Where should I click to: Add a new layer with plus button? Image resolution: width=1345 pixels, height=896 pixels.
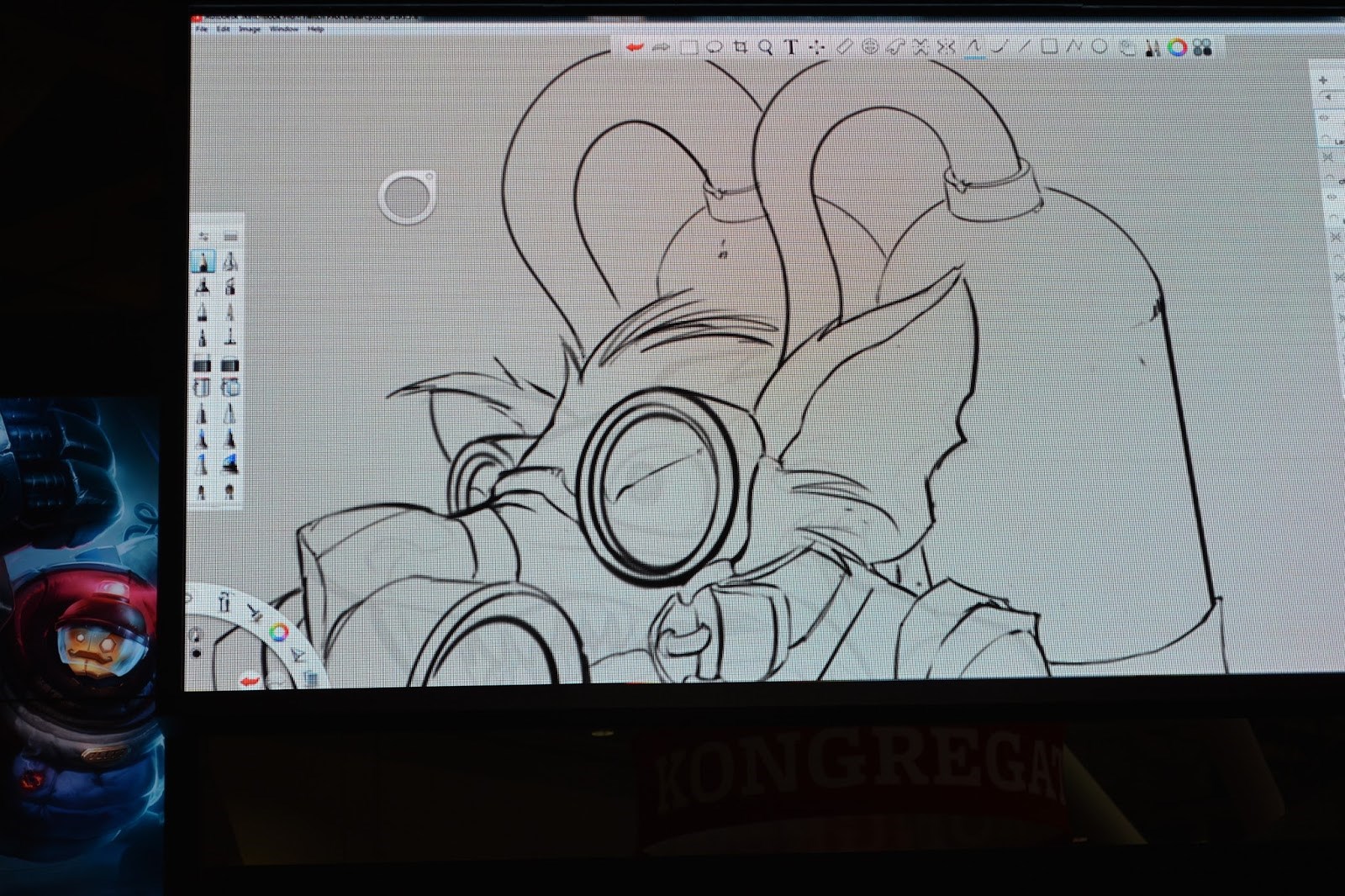click(x=1323, y=80)
